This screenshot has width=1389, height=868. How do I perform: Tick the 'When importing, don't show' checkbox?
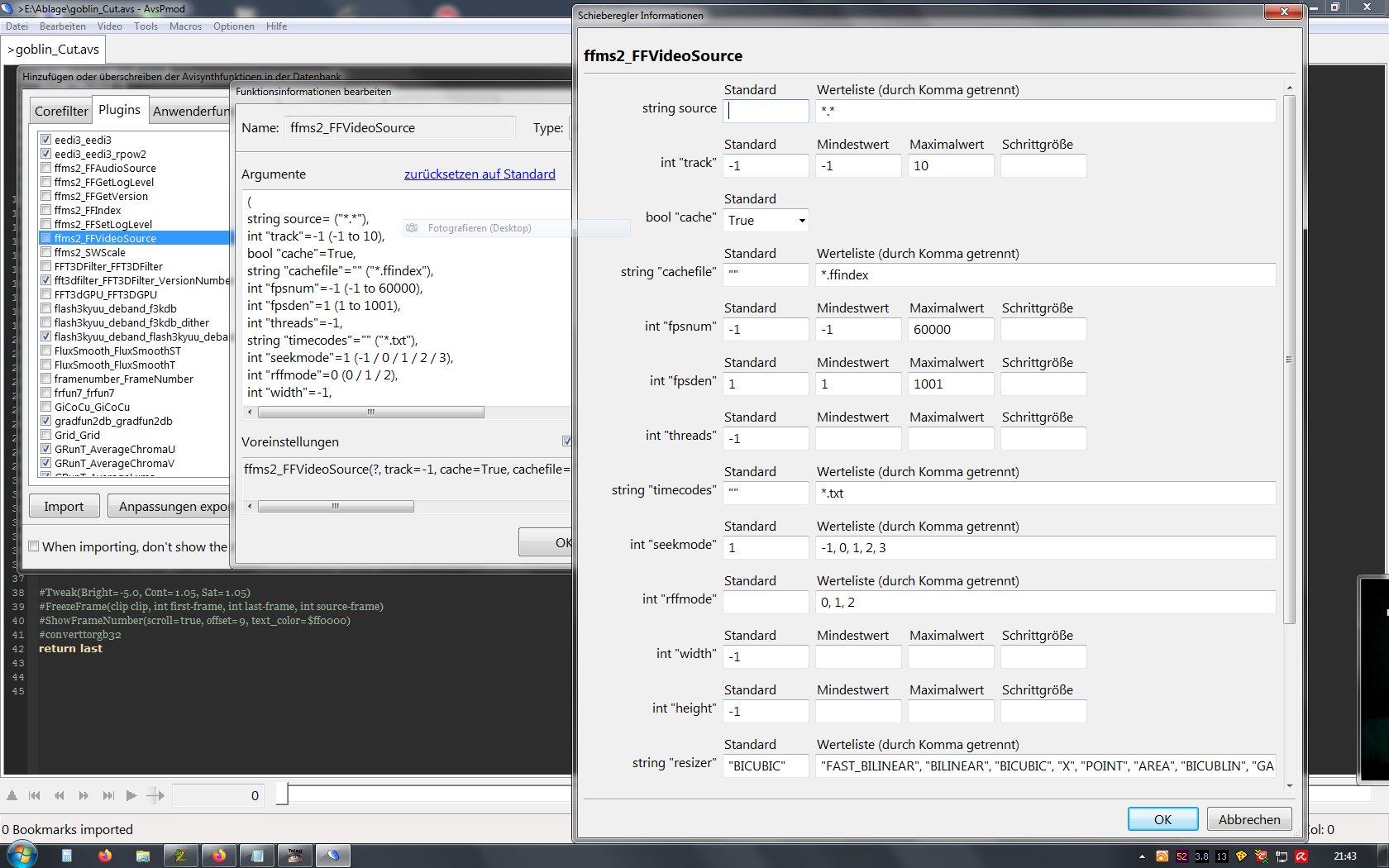[34, 546]
